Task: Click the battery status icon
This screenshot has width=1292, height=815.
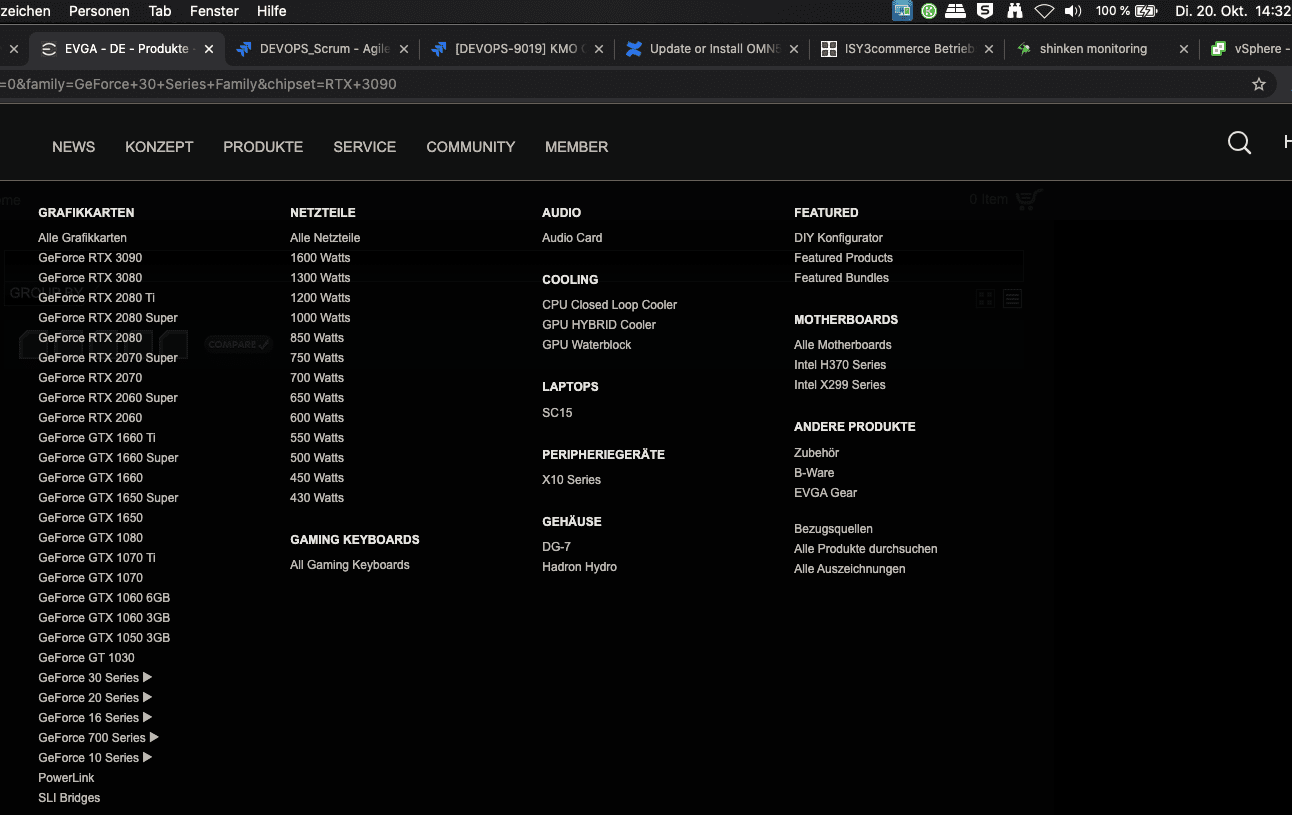Action: tap(1146, 11)
